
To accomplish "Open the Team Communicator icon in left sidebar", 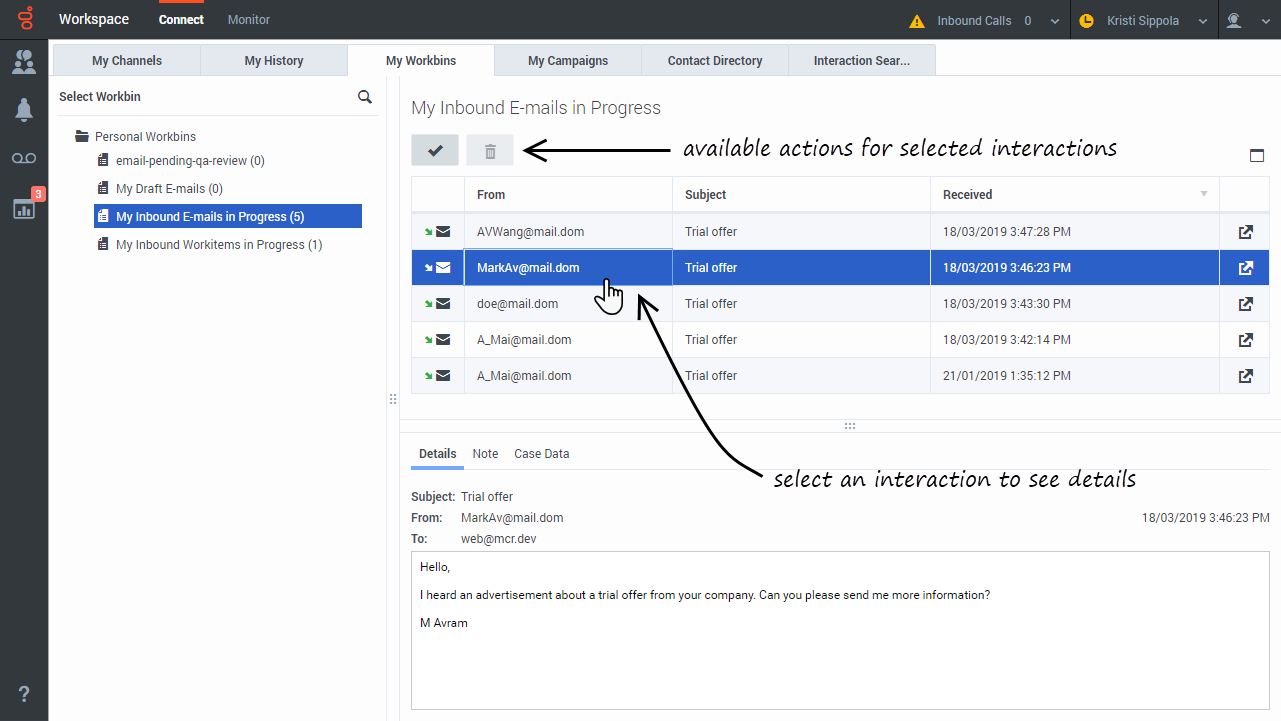I will click(x=24, y=62).
